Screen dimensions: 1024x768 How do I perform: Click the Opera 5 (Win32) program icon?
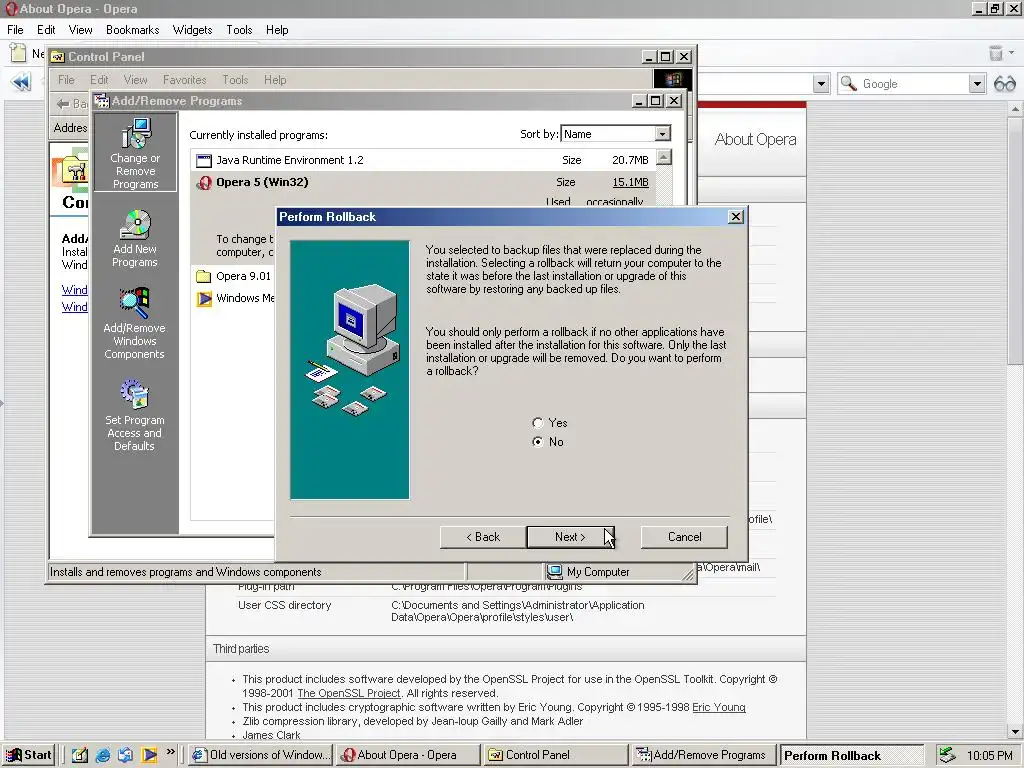(x=204, y=183)
